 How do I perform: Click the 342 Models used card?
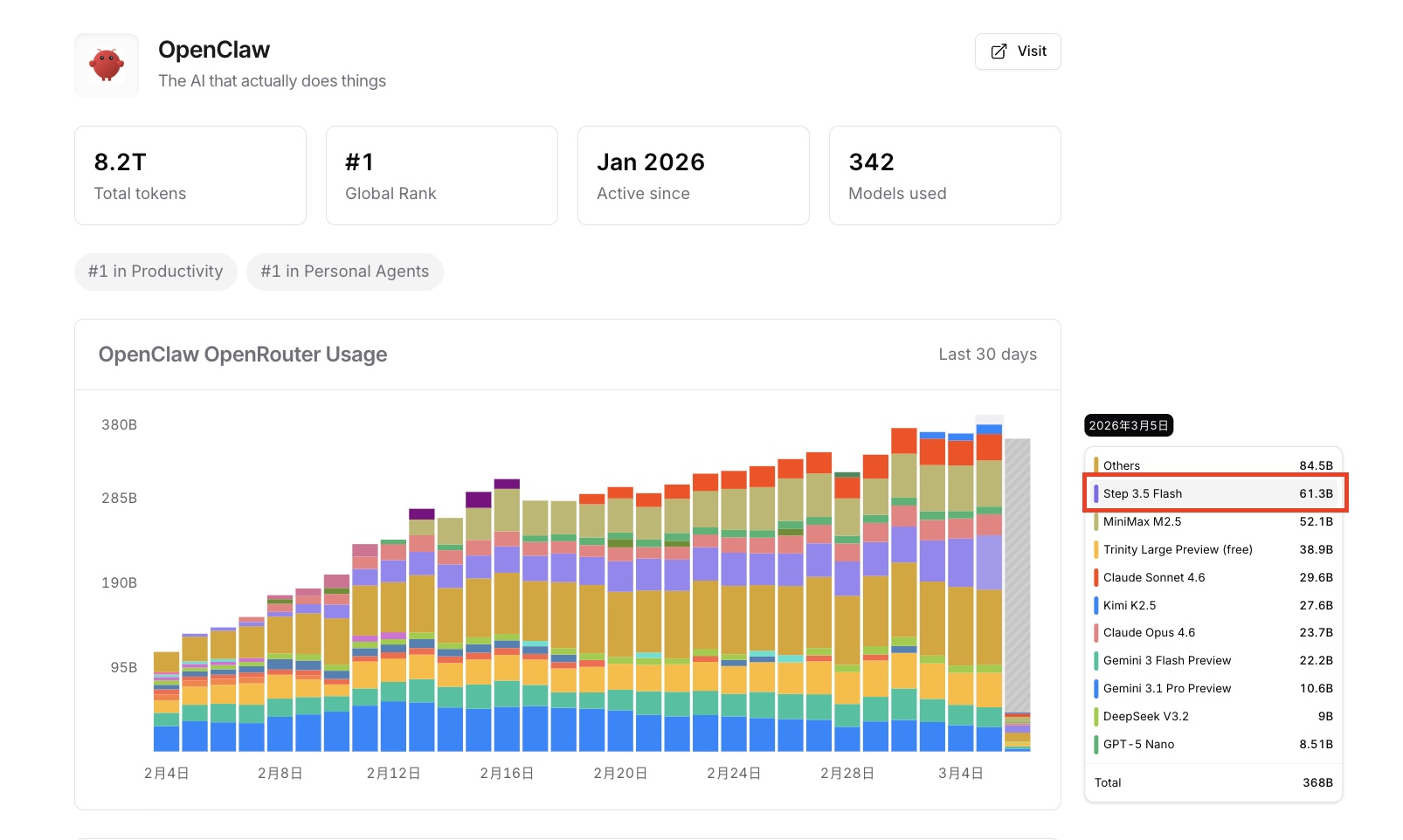pos(944,176)
